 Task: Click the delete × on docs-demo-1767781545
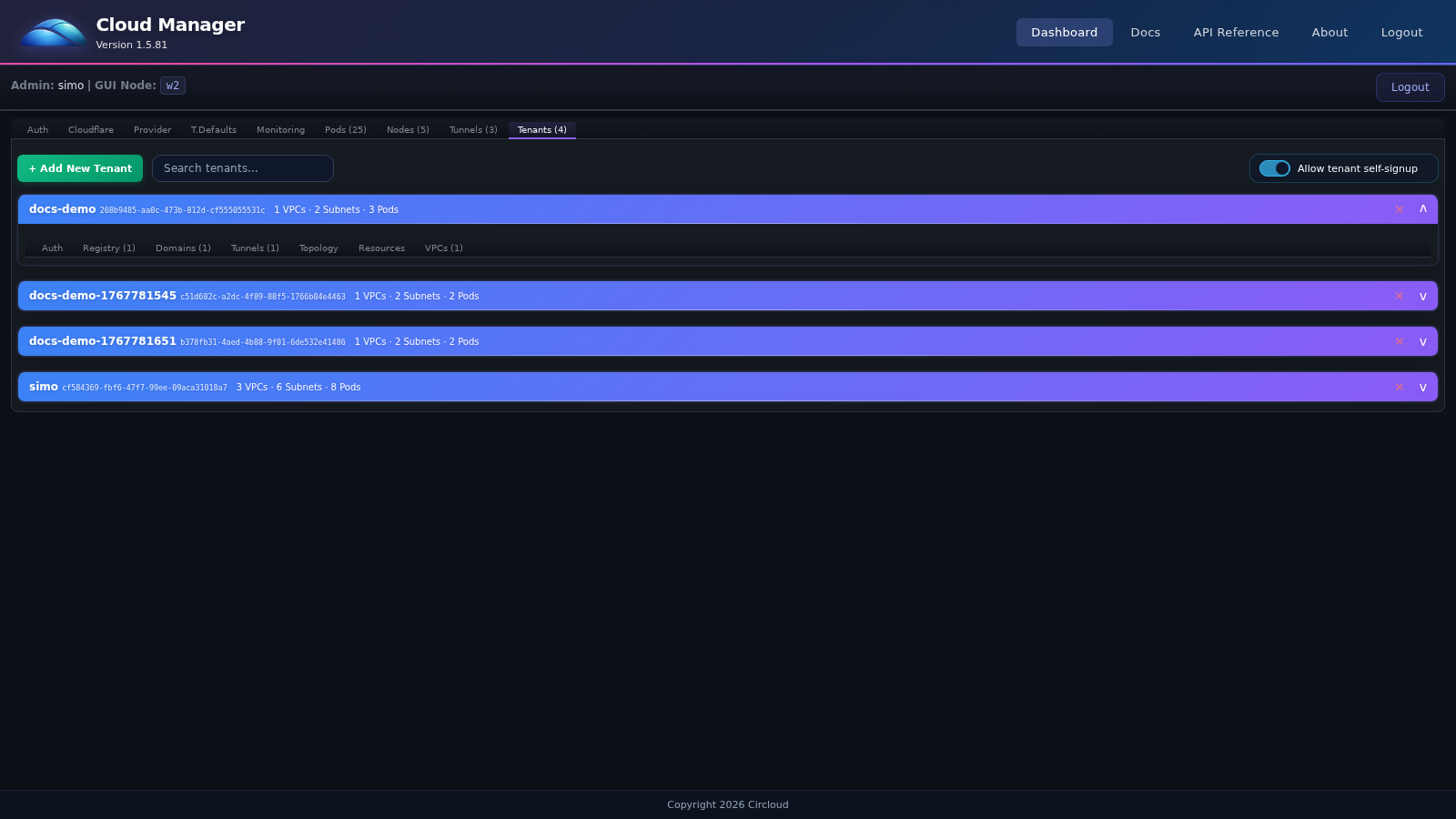(1400, 296)
